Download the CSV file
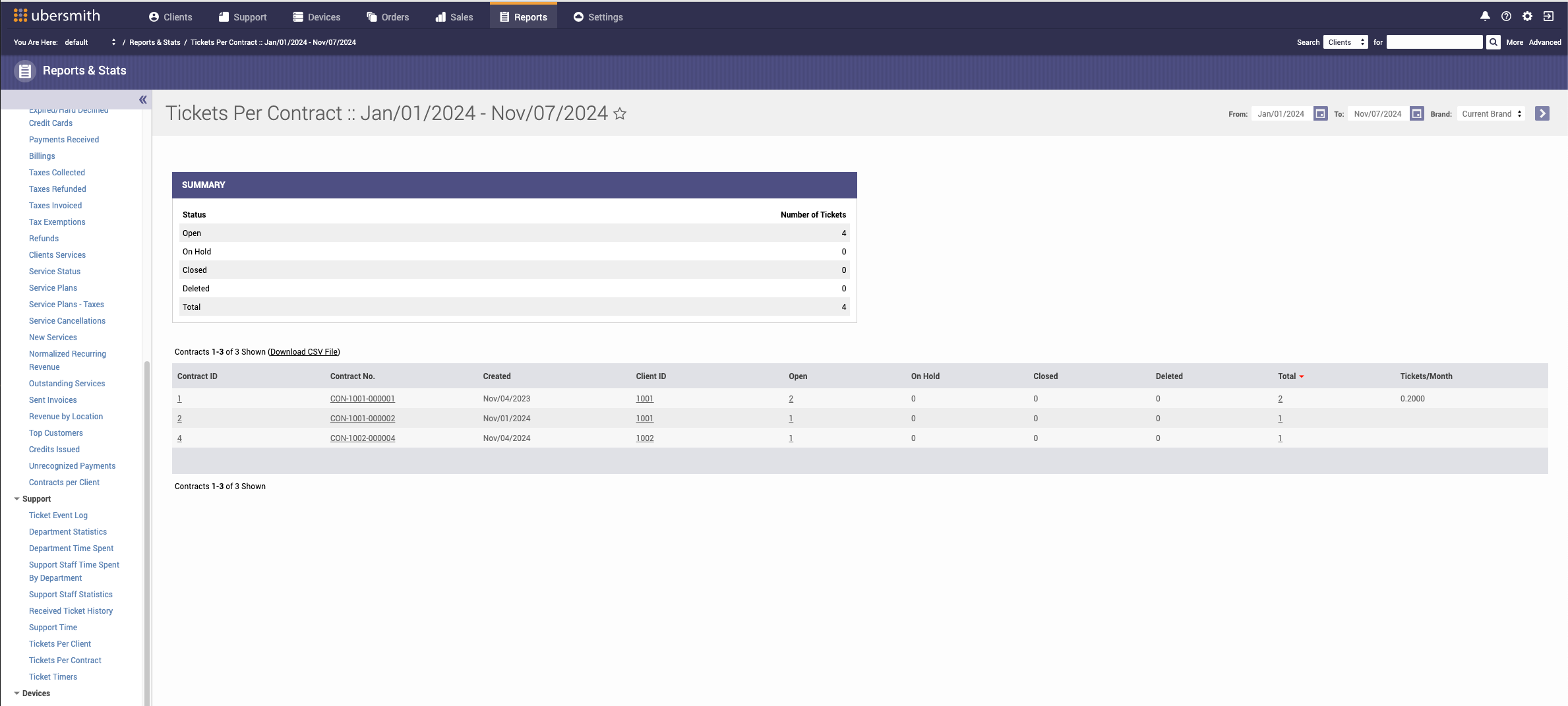The height and width of the screenshot is (706, 1568). click(x=304, y=352)
